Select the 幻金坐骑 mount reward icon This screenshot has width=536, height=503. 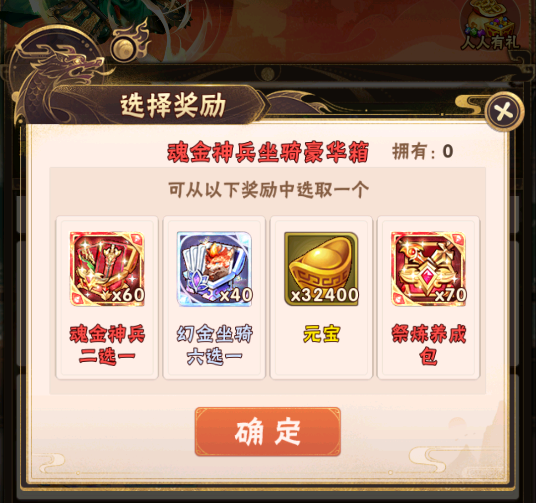(x=214, y=268)
